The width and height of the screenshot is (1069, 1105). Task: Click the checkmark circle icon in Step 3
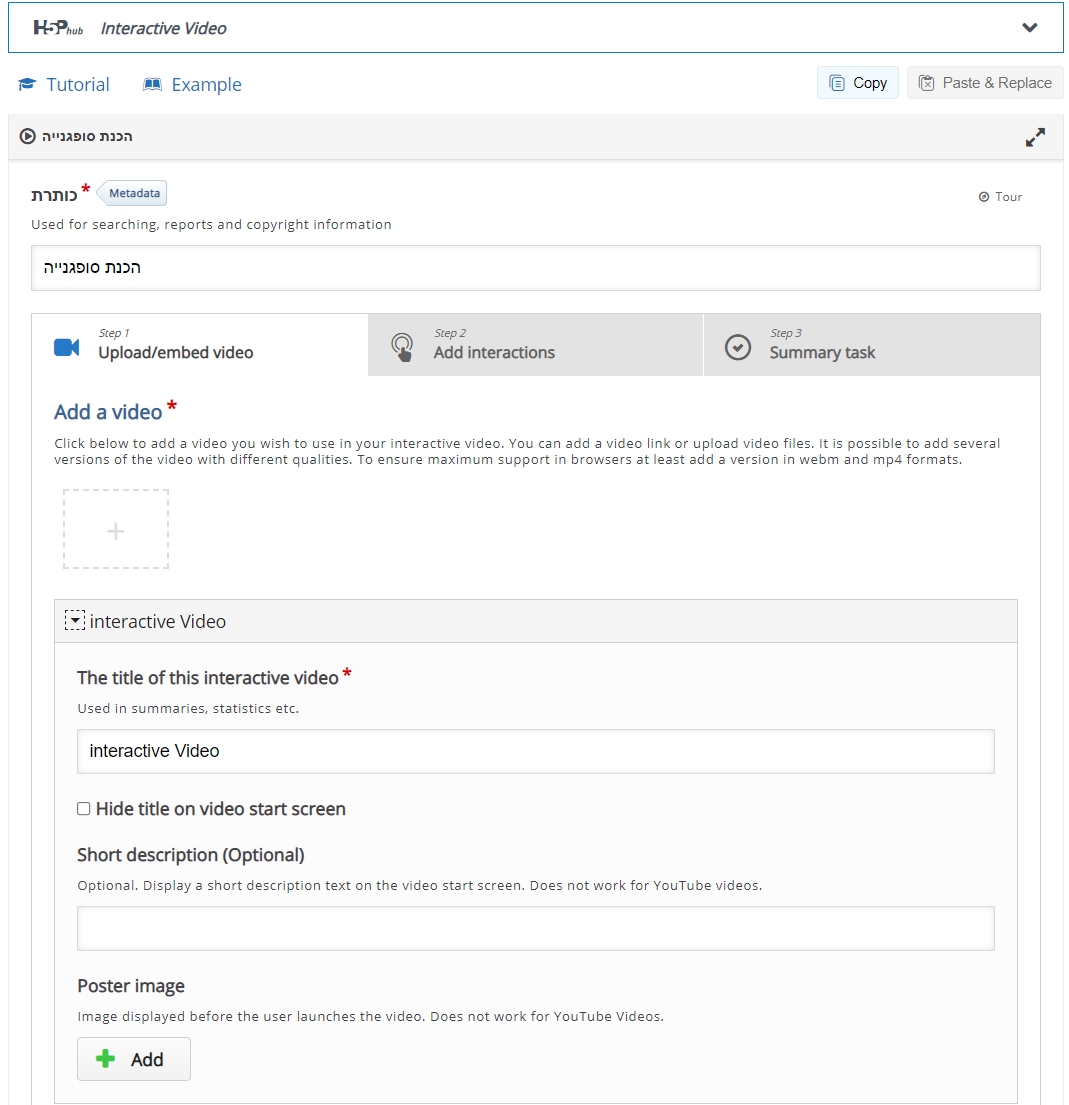[x=737, y=347]
